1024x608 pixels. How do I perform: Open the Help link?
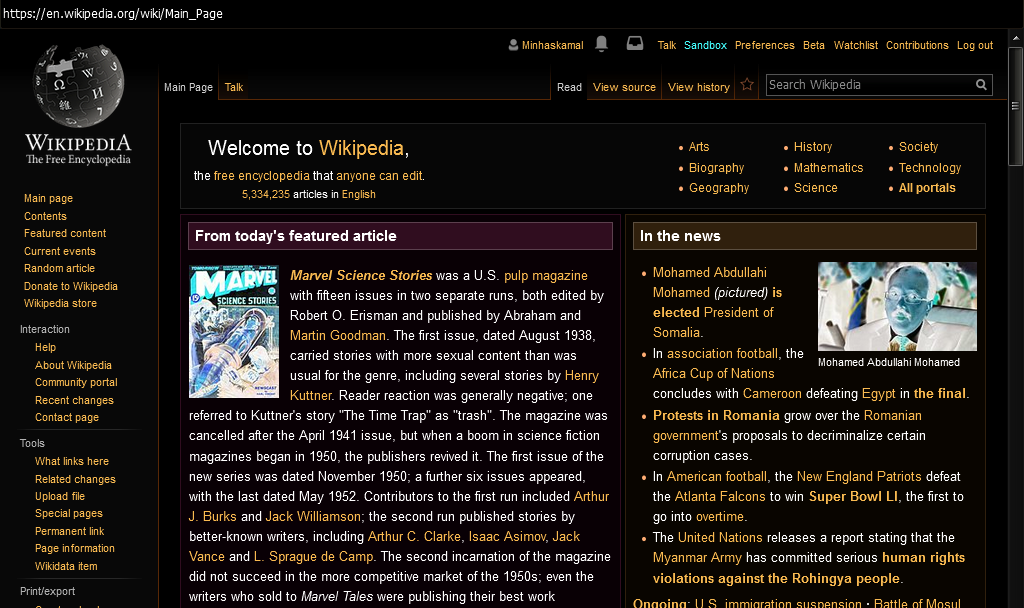coord(45,347)
